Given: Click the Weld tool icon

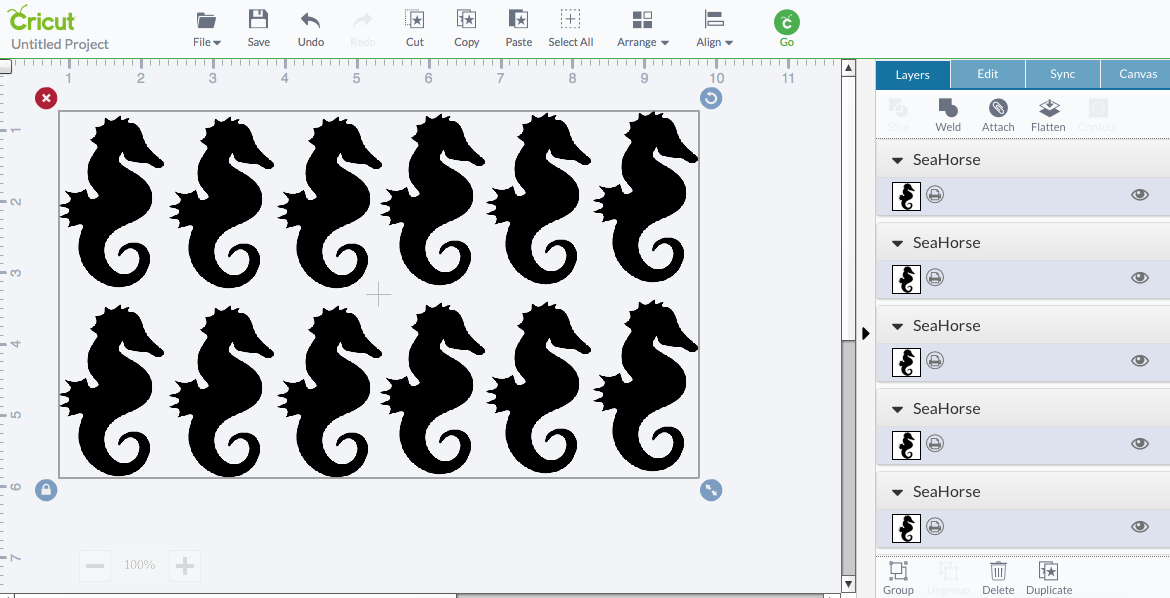Looking at the screenshot, I should click(948, 108).
